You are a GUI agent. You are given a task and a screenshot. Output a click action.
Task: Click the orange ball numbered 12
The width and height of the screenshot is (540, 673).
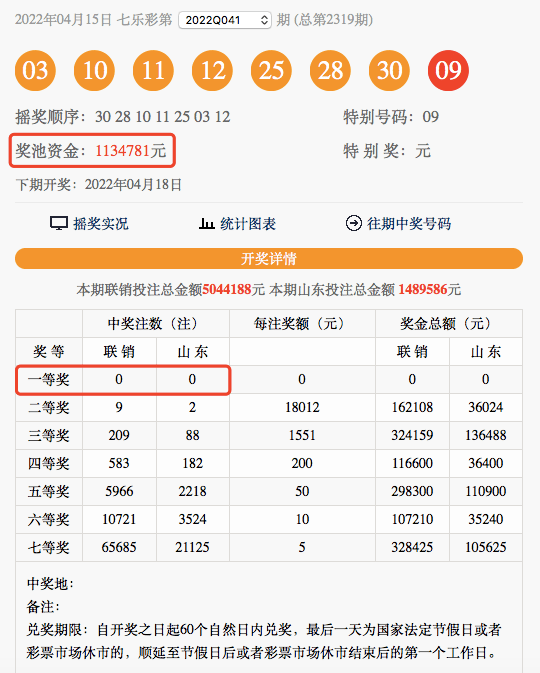[x=212, y=70]
